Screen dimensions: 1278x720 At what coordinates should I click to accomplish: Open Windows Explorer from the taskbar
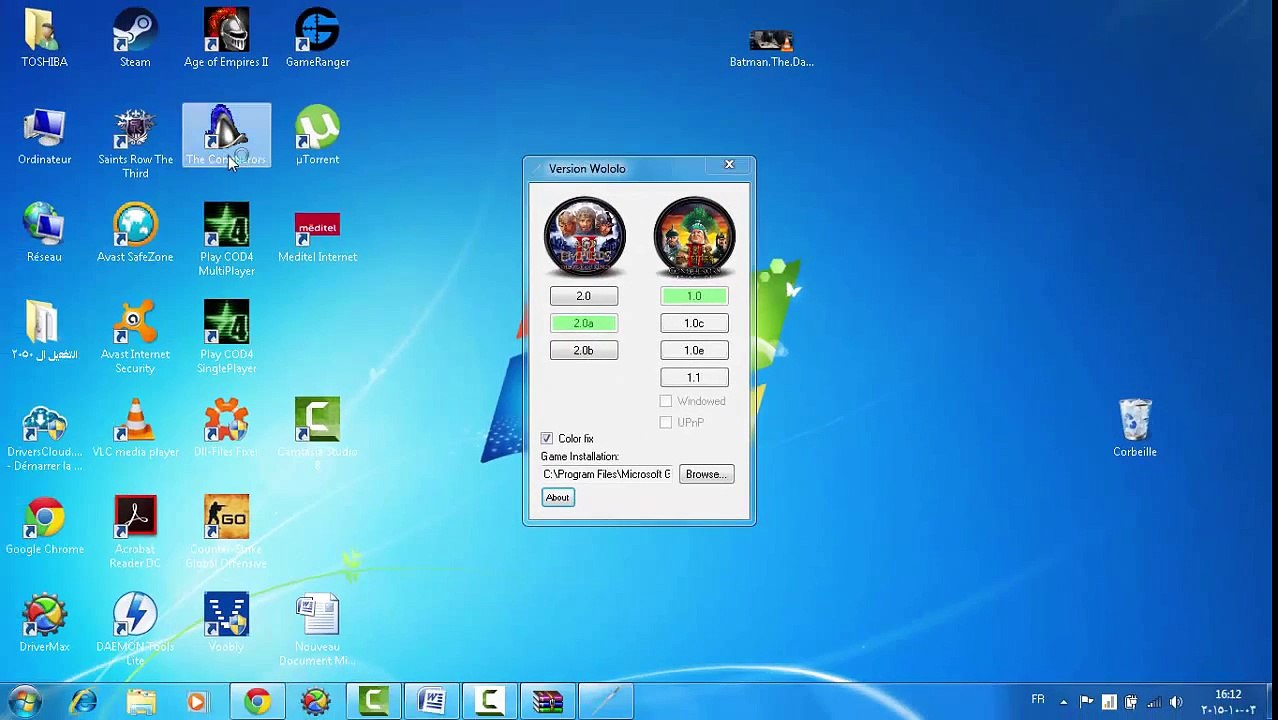click(x=141, y=702)
